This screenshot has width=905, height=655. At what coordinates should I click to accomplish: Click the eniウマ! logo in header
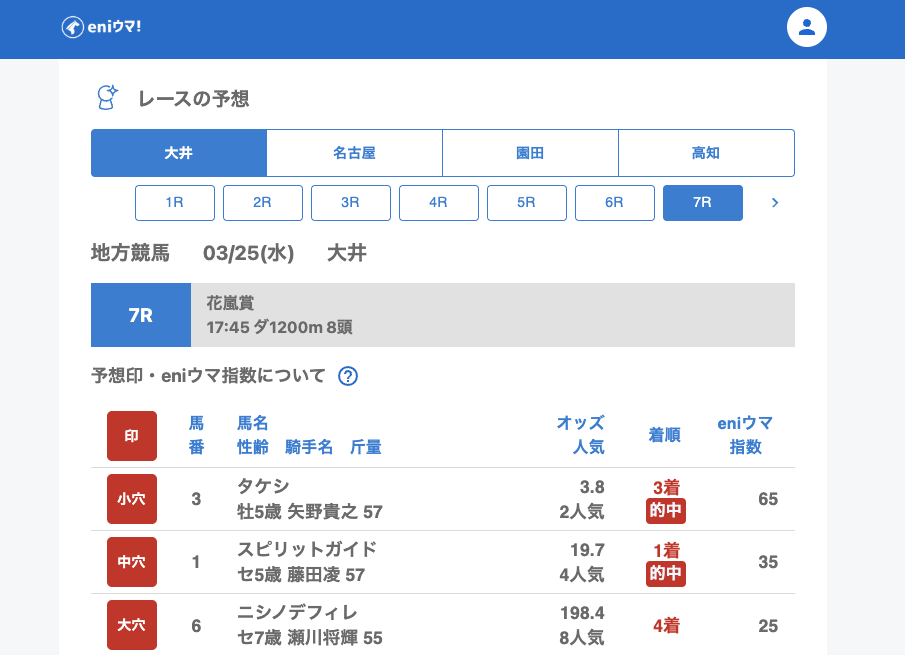[x=101, y=27]
